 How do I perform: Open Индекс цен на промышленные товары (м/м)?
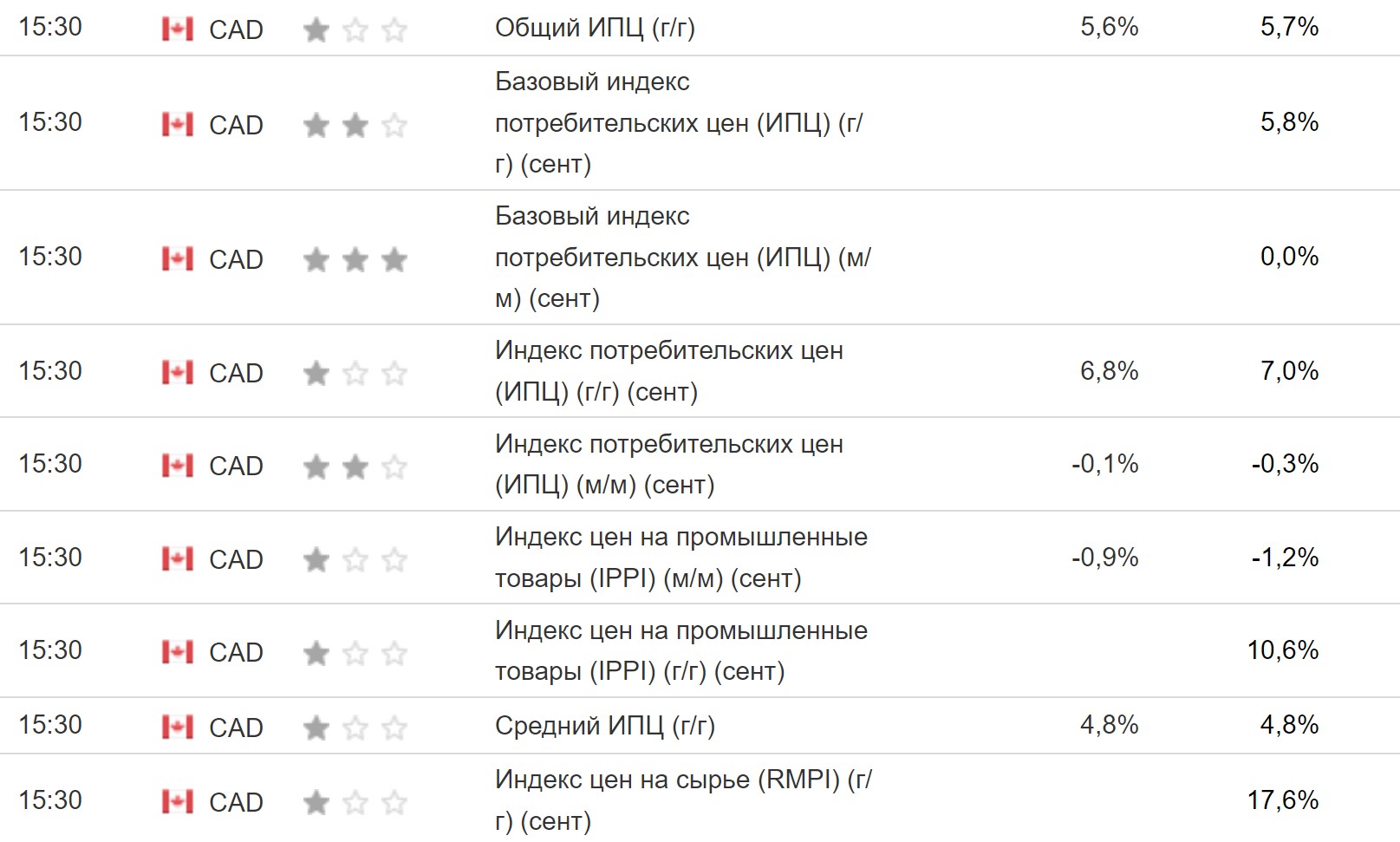coord(680,558)
